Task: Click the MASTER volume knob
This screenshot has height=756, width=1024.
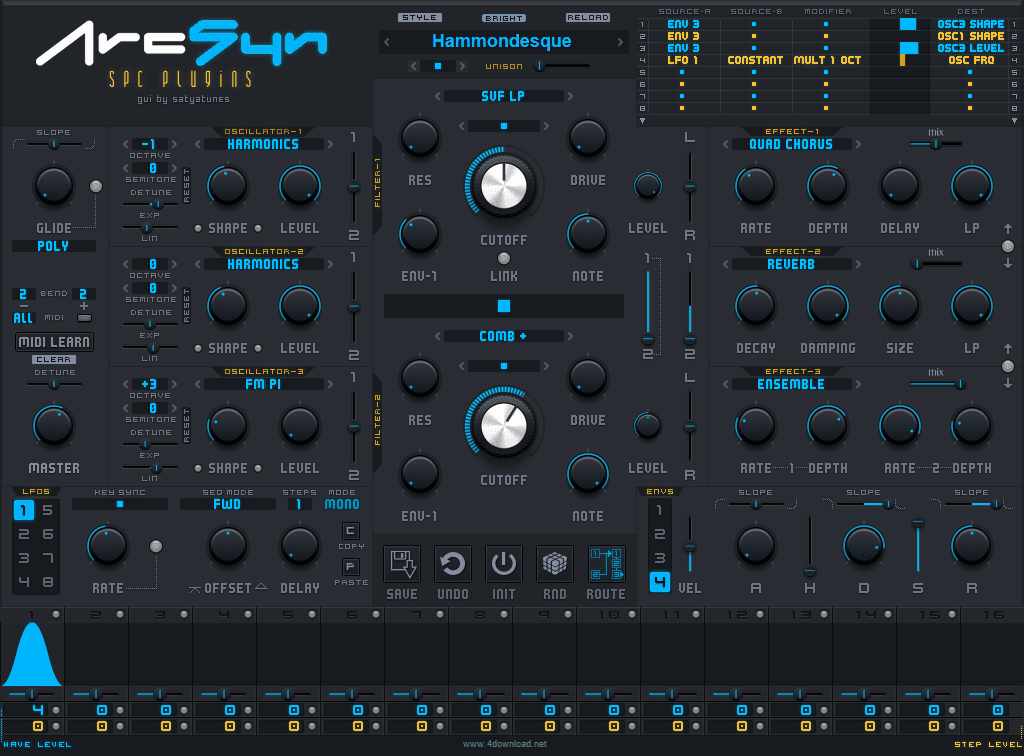Action: click(54, 426)
